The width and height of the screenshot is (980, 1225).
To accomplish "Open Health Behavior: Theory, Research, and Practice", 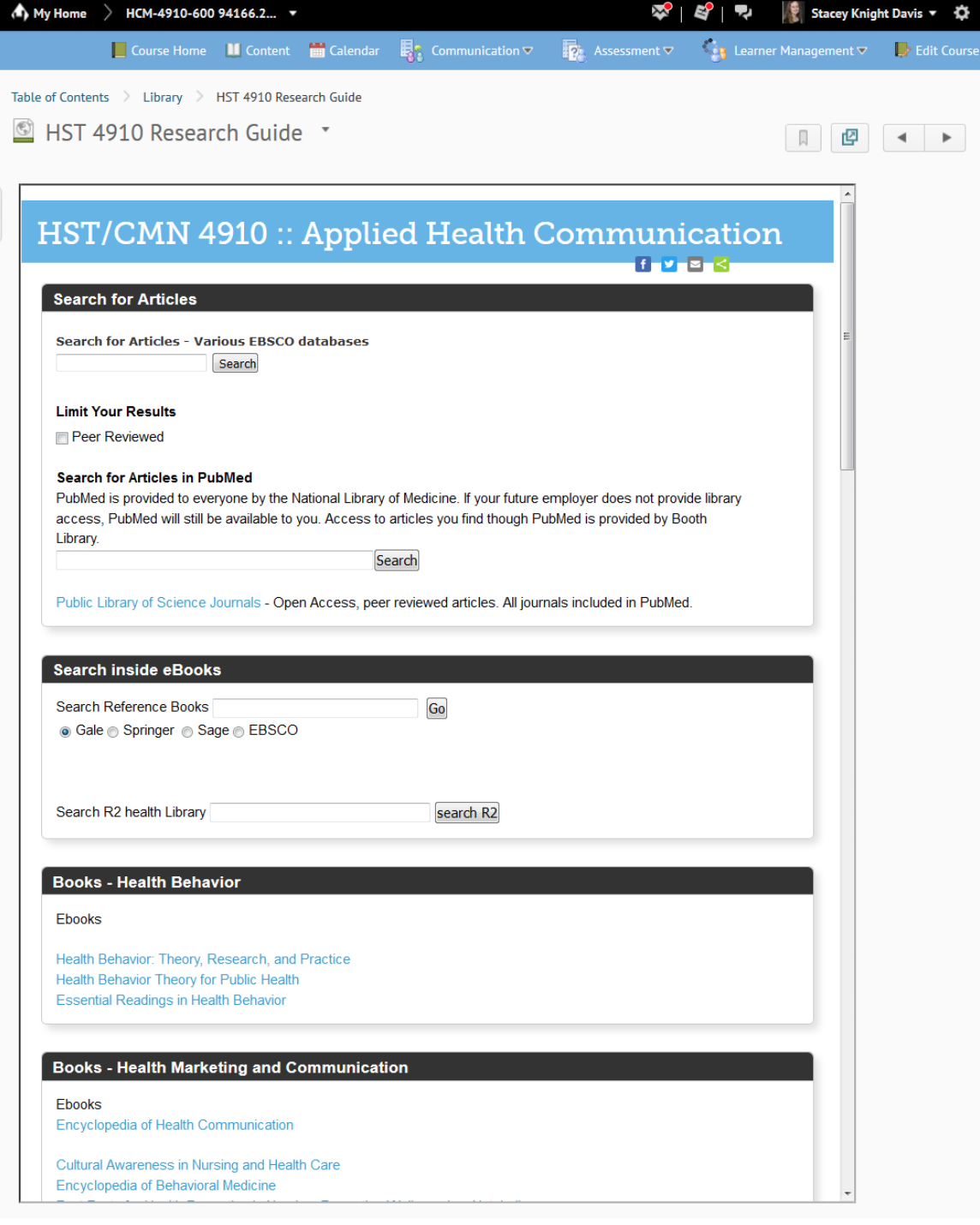I will coord(203,959).
